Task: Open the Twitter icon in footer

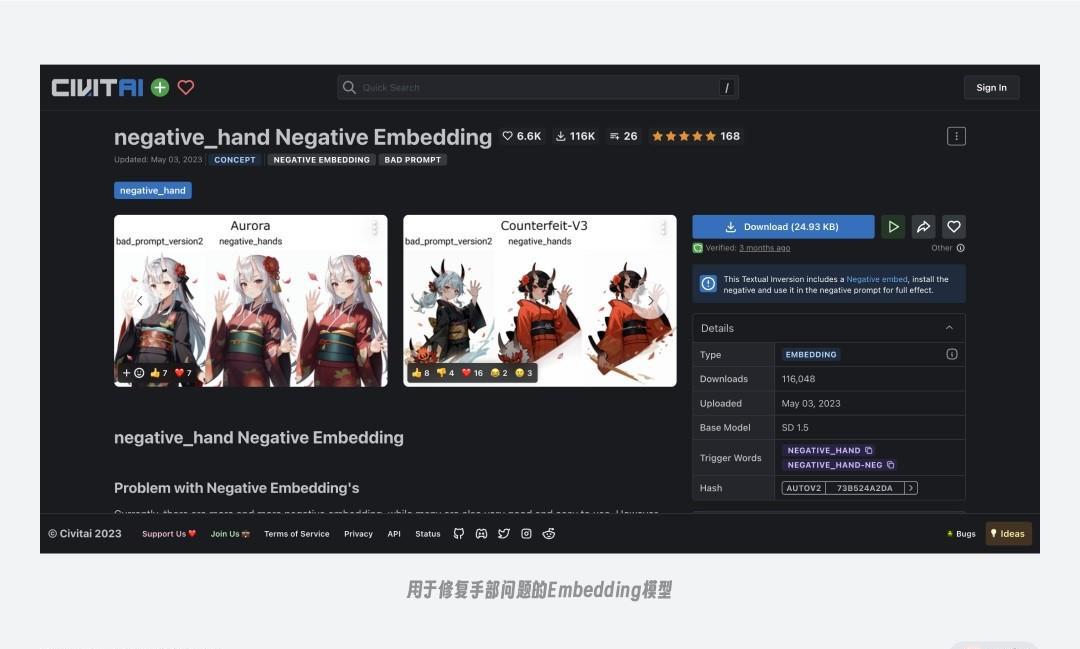Action: click(x=504, y=534)
